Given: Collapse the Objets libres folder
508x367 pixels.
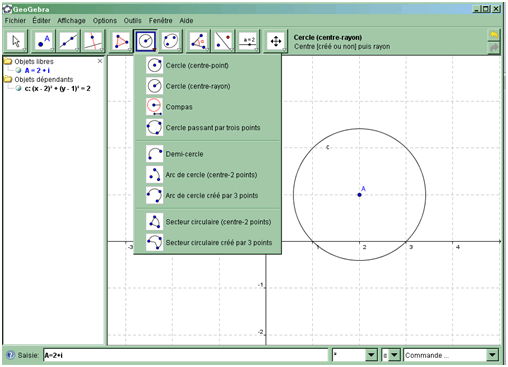Looking at the screenshot, I should 8,61.
